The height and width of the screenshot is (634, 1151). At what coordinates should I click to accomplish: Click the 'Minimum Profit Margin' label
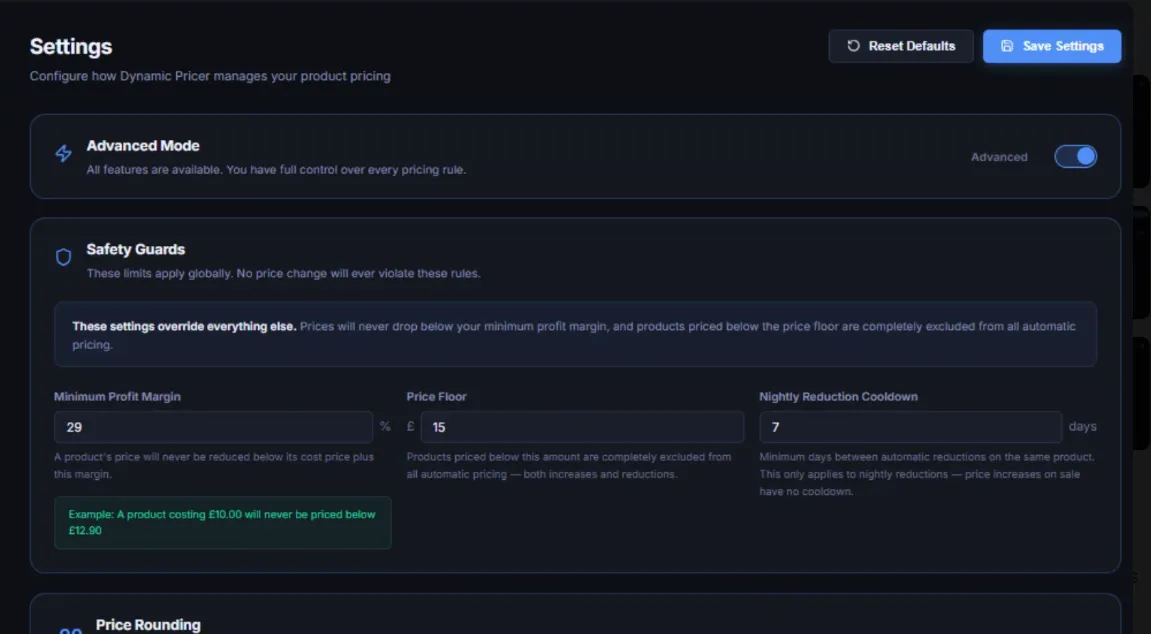(117, 396)
